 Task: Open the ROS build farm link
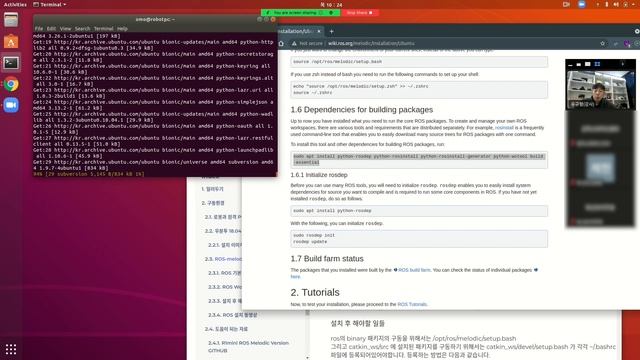pos(414,270)
